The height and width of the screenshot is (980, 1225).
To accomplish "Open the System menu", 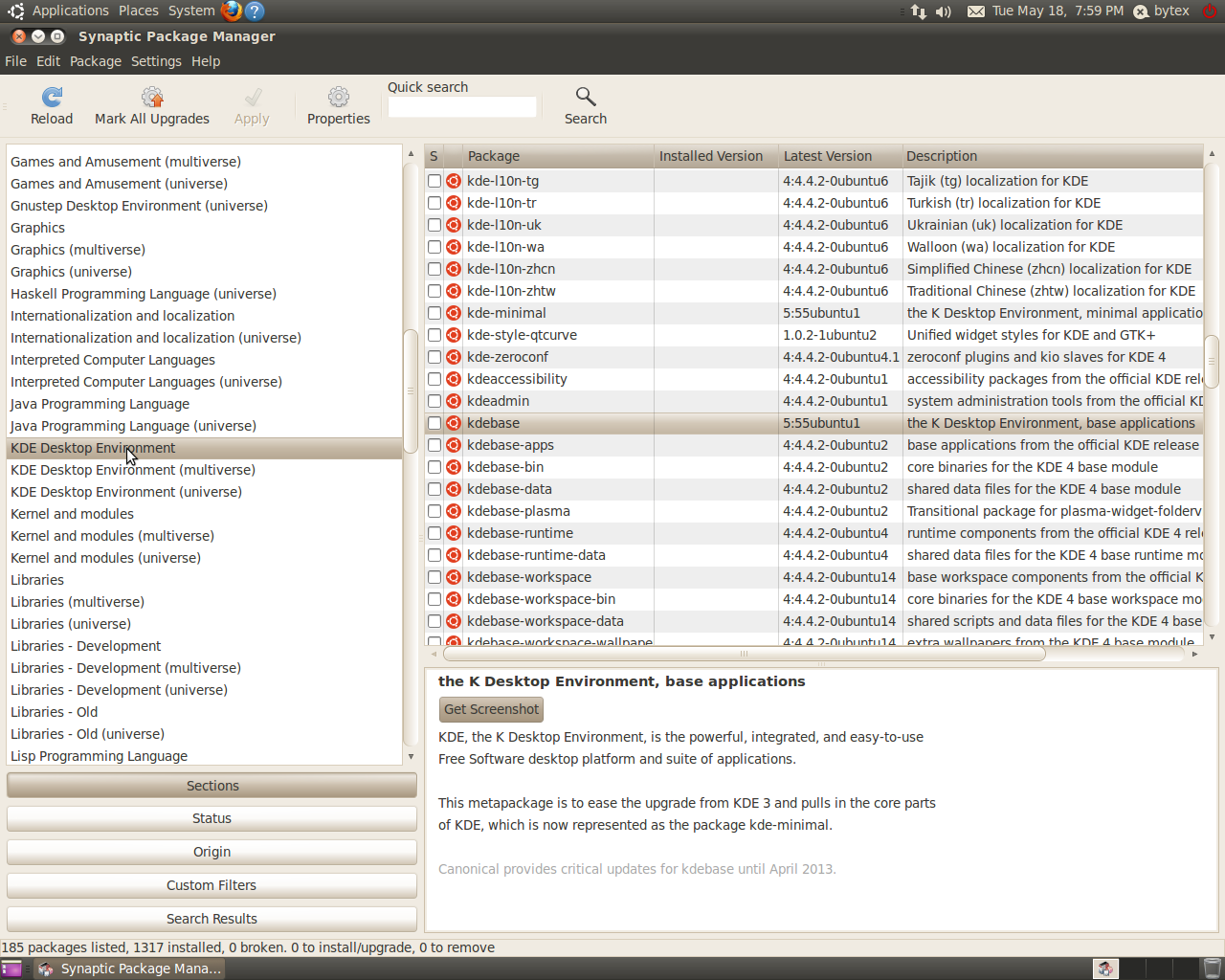I will [x=191, y=11].
